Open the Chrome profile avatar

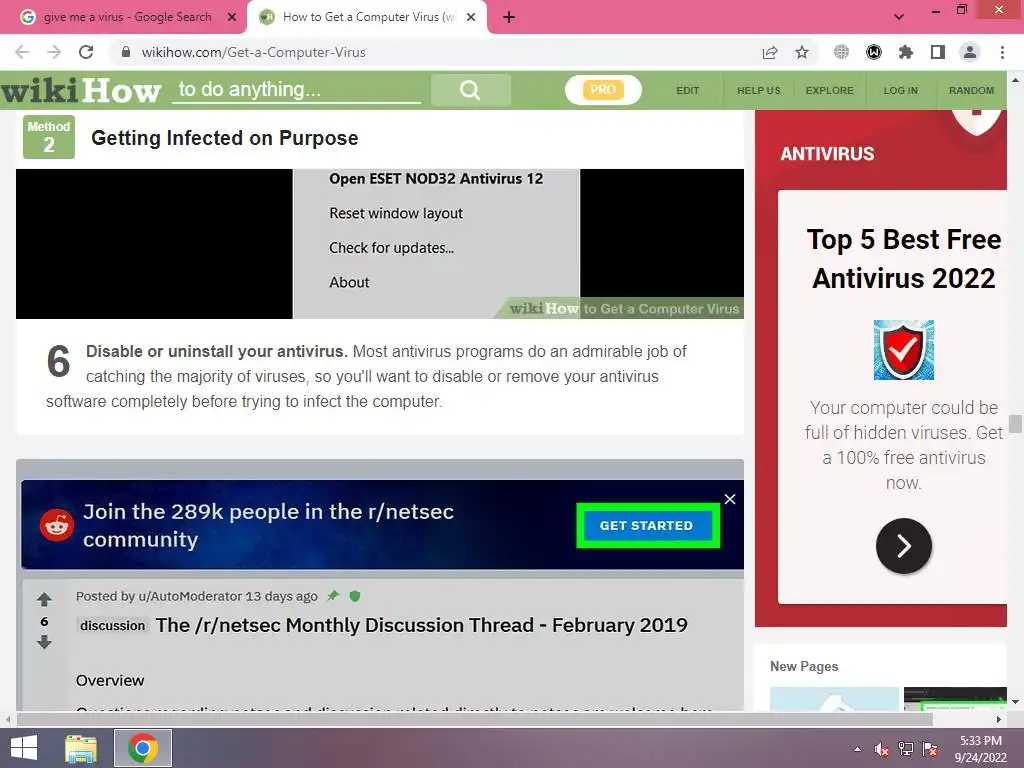coord(970,52)
